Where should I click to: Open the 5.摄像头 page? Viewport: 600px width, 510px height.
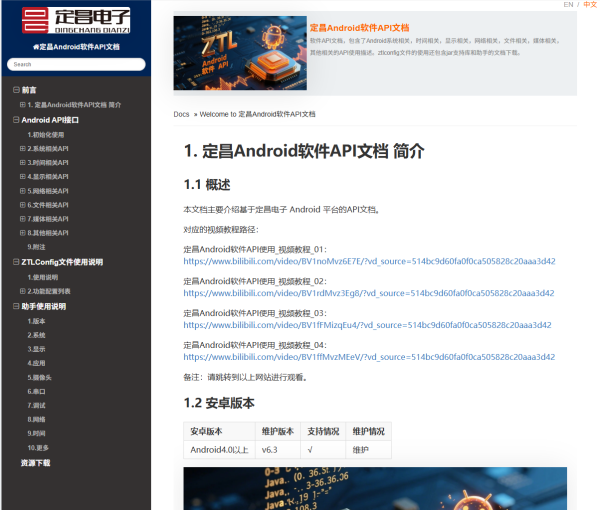[39, 377]
